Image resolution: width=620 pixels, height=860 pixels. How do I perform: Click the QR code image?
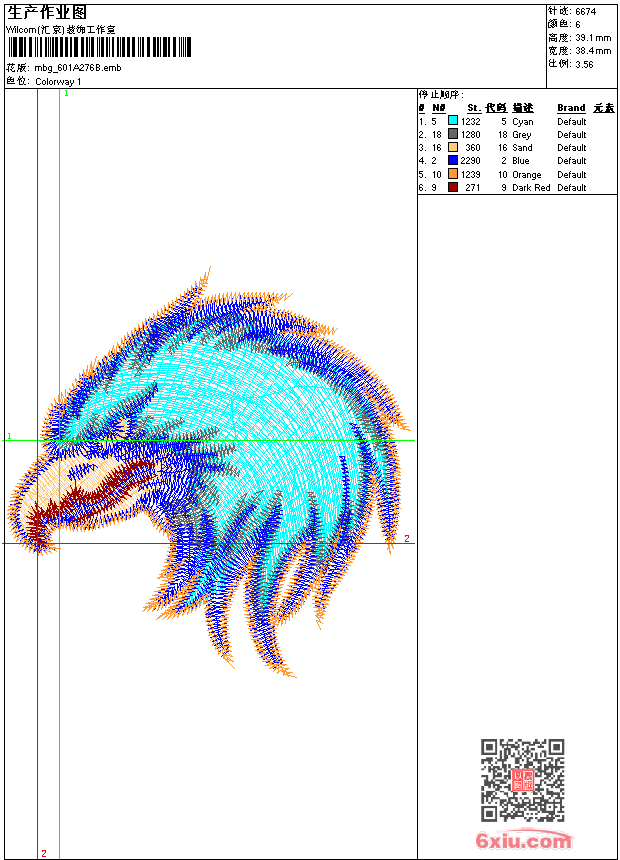tap(522, 780)
